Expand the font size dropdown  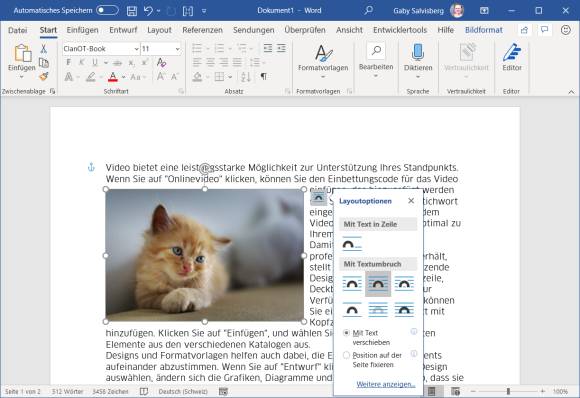(178, 49)
